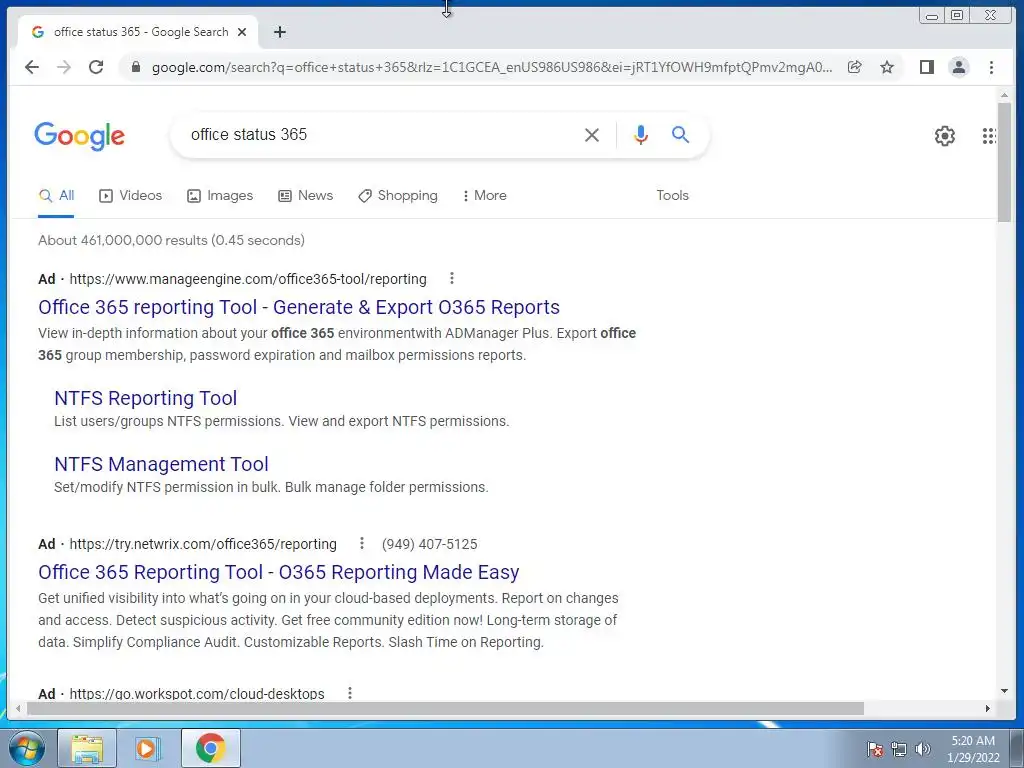The image size is (1024, 768).
Task: Switch to Images results
Action: tap(220, 195)
